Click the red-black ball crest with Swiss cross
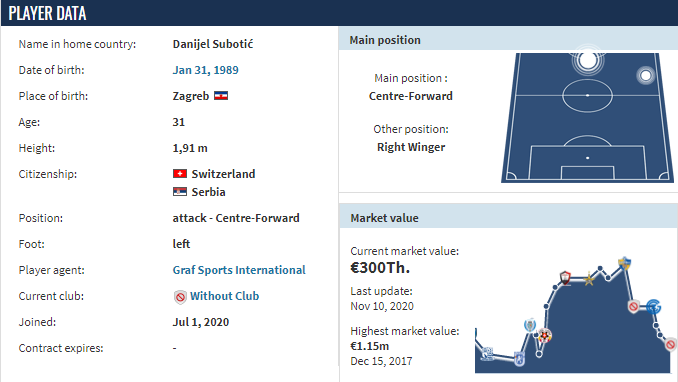This screenshot has width=678, height=382. pyautogui.click(x=544, y=335)
